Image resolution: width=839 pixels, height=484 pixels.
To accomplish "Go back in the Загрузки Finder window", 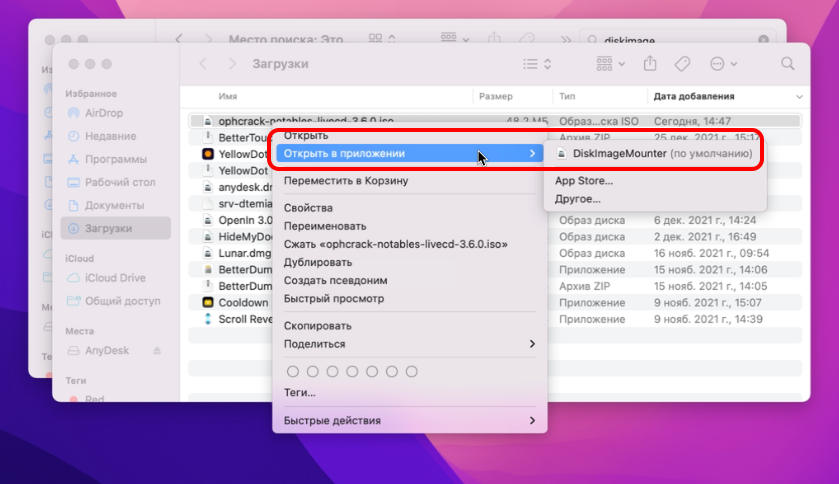I will coord(203,64).
